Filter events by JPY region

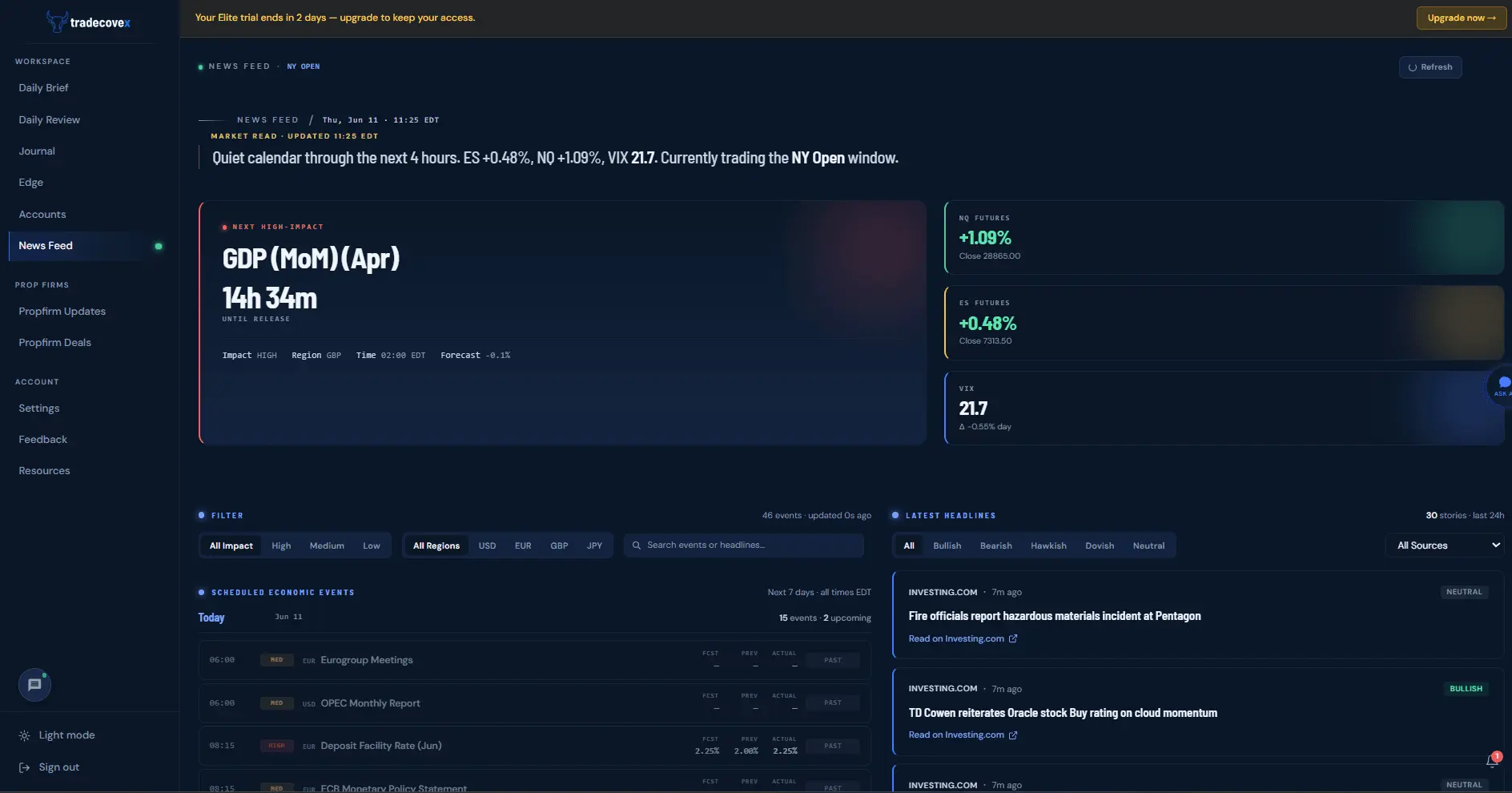(594, 545)
